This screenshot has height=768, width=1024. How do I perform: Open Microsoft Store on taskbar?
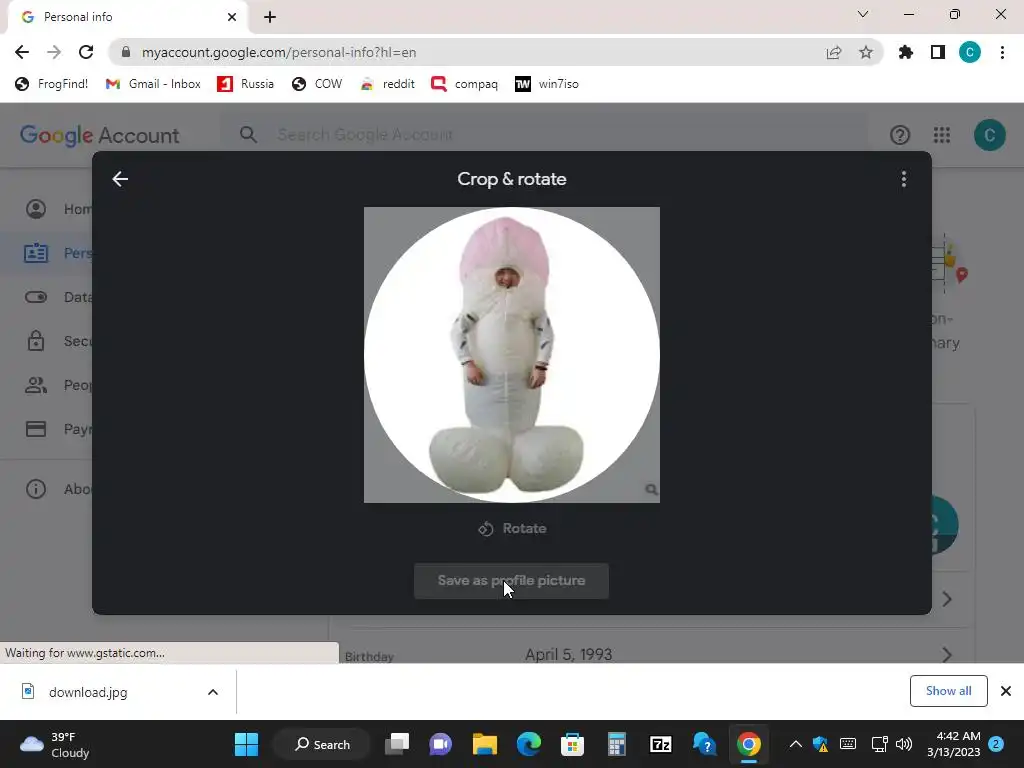point(573,744)
